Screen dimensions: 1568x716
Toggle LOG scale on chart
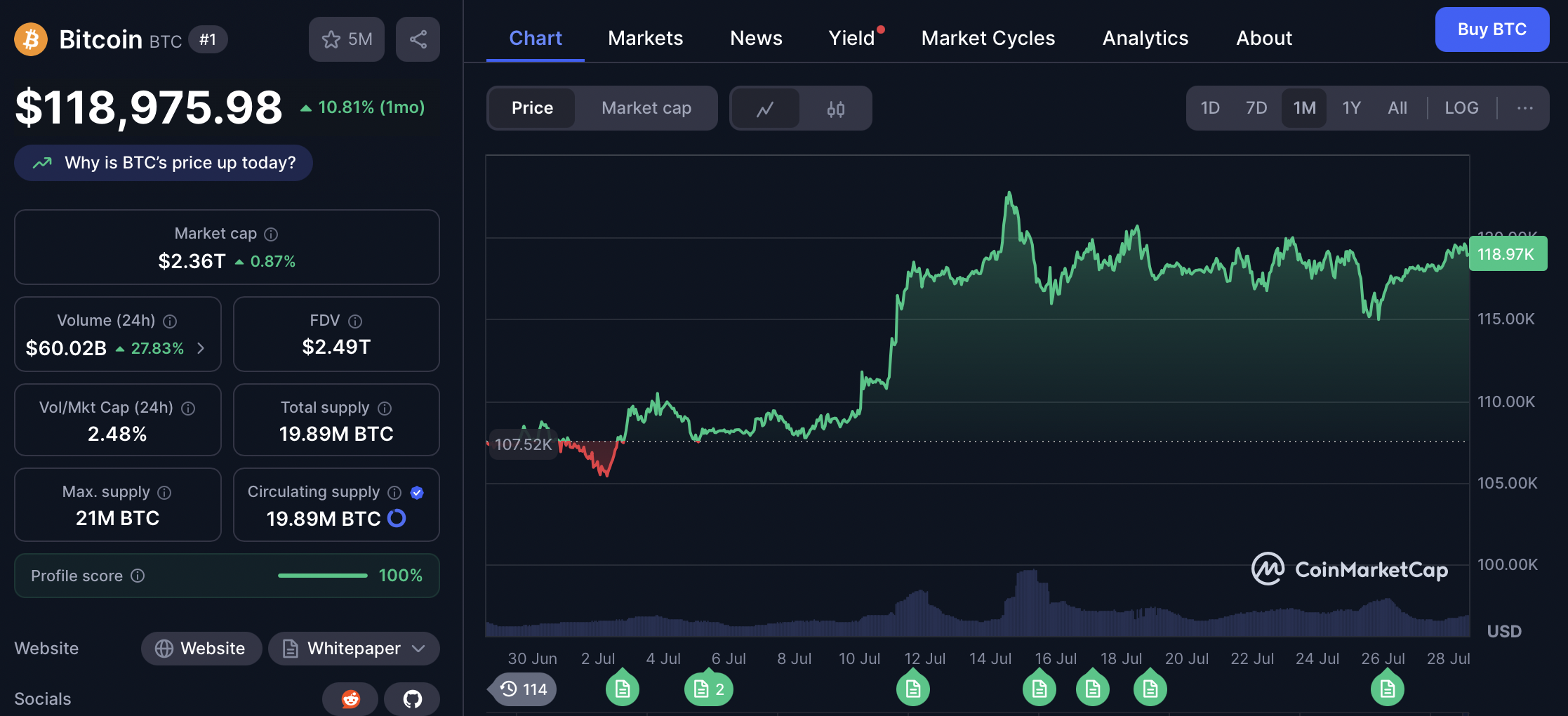[1461, 108]
